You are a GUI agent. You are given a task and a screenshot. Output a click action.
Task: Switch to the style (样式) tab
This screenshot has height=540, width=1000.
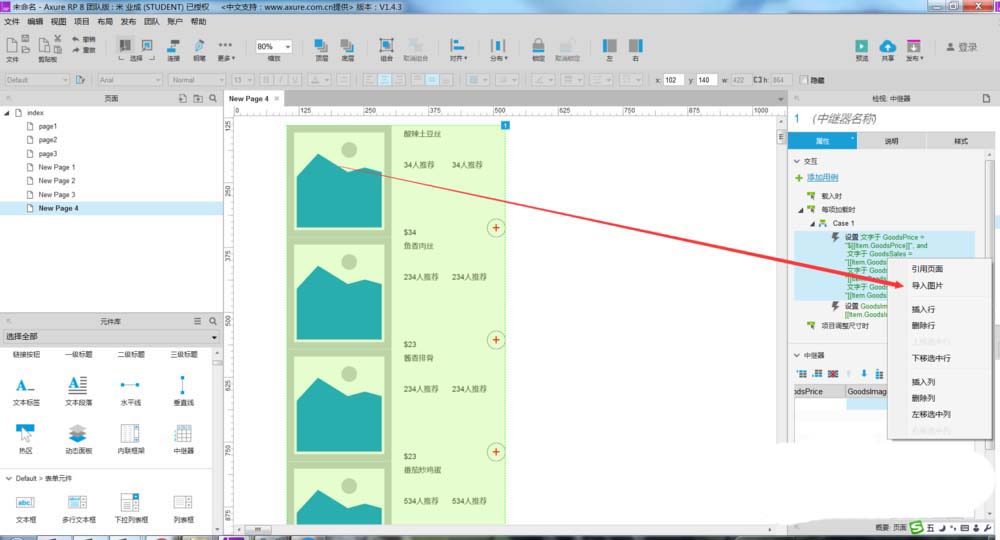960,141
